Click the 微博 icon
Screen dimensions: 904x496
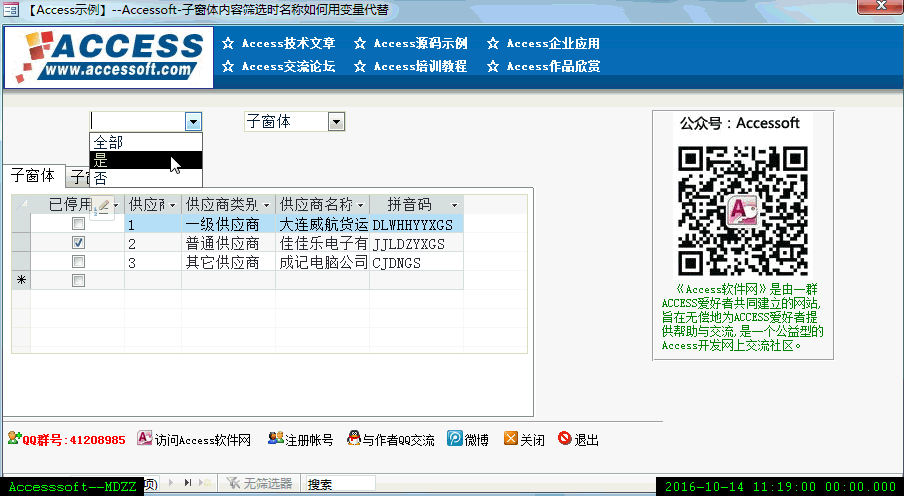point(455,438)
